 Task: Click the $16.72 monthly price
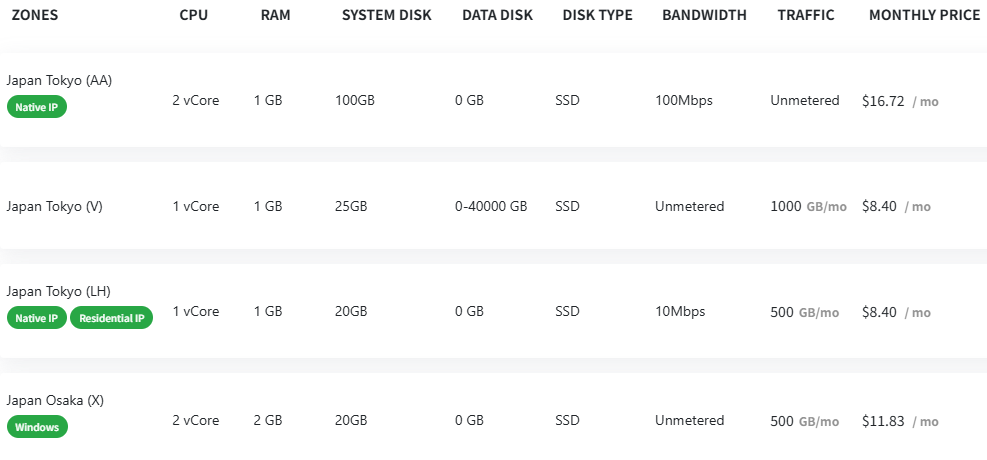tap(883, 101)
